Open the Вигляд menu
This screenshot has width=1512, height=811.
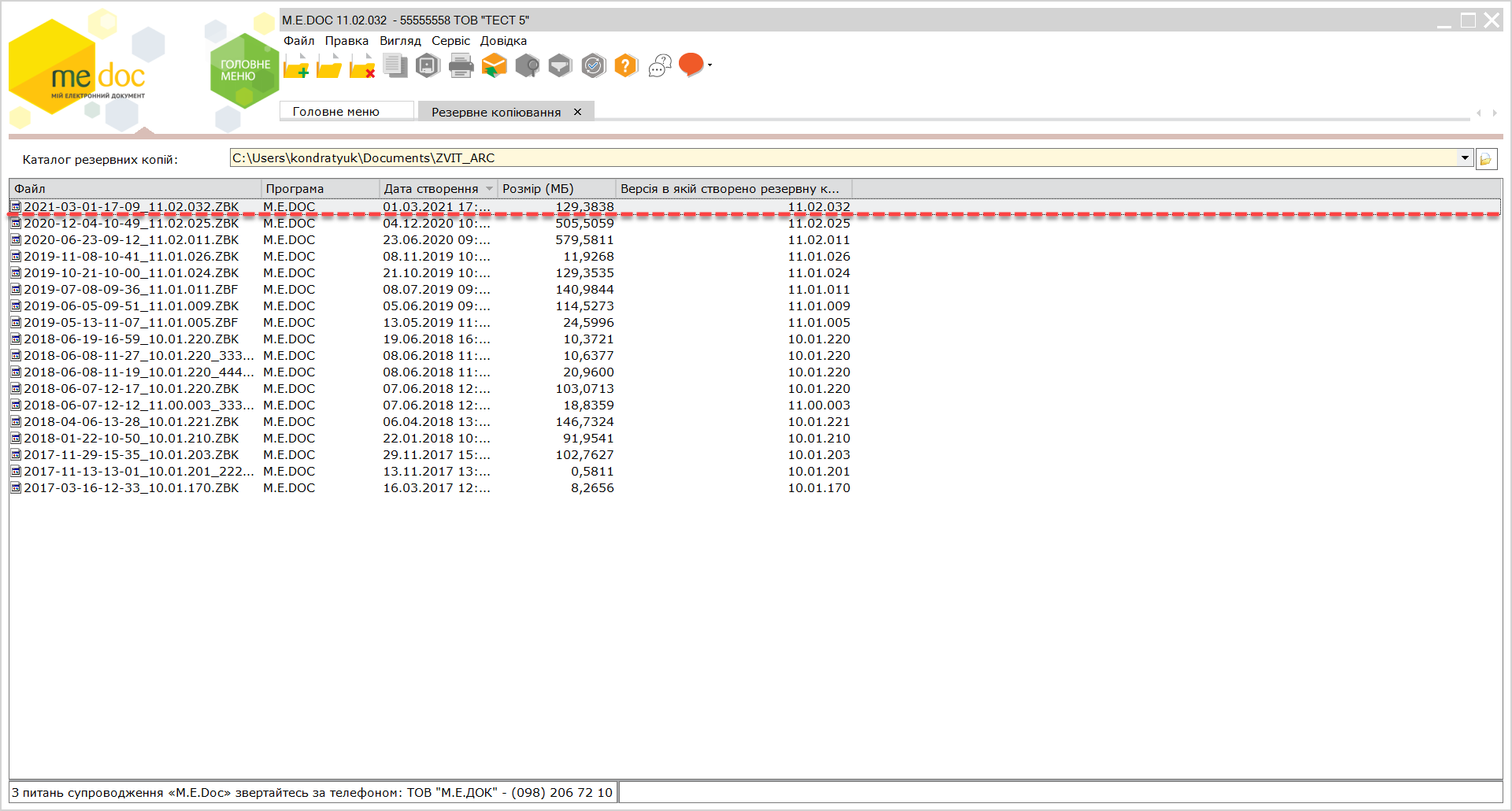point(400,41)
